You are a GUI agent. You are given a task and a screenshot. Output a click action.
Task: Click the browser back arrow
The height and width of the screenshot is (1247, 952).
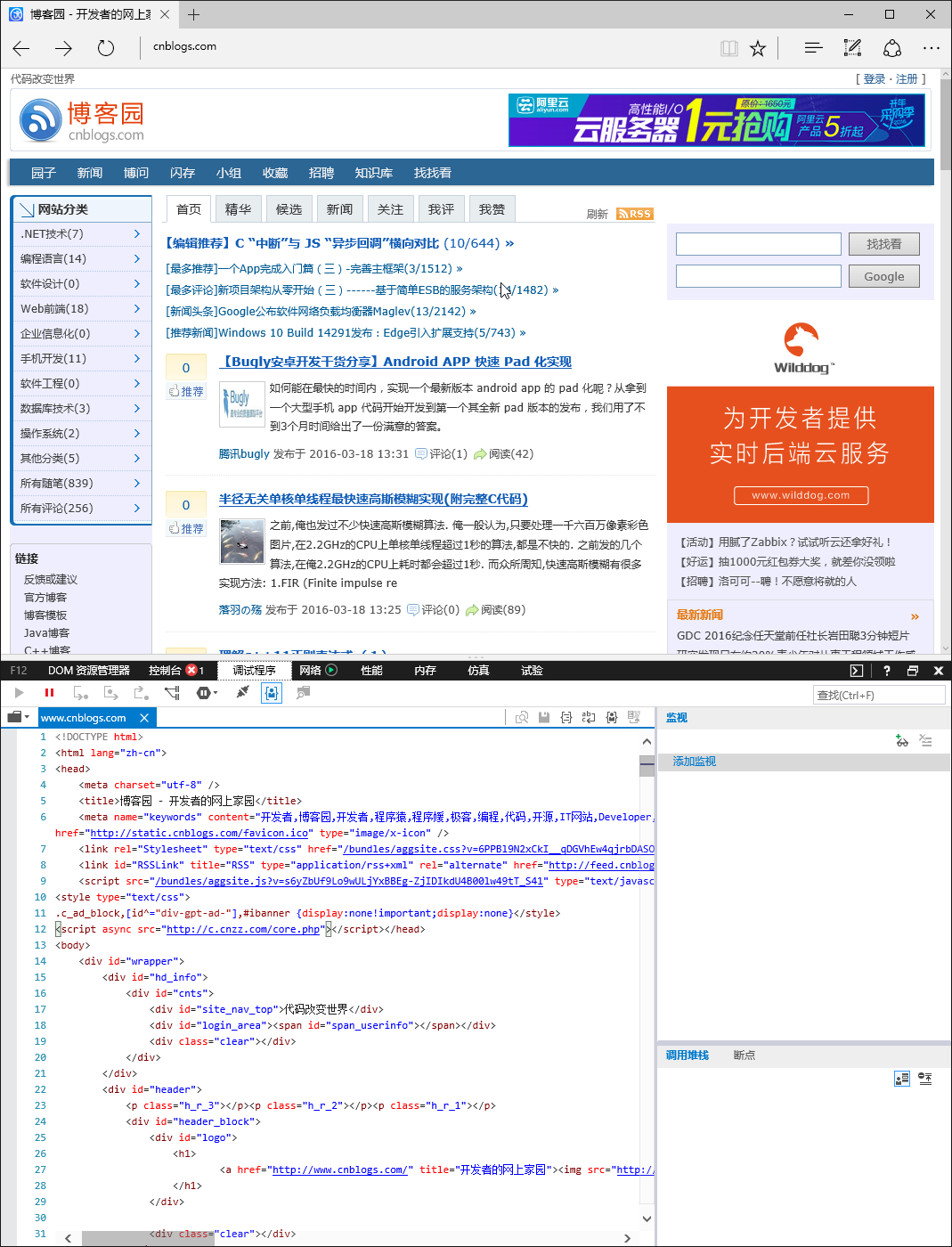click(22, 48)
